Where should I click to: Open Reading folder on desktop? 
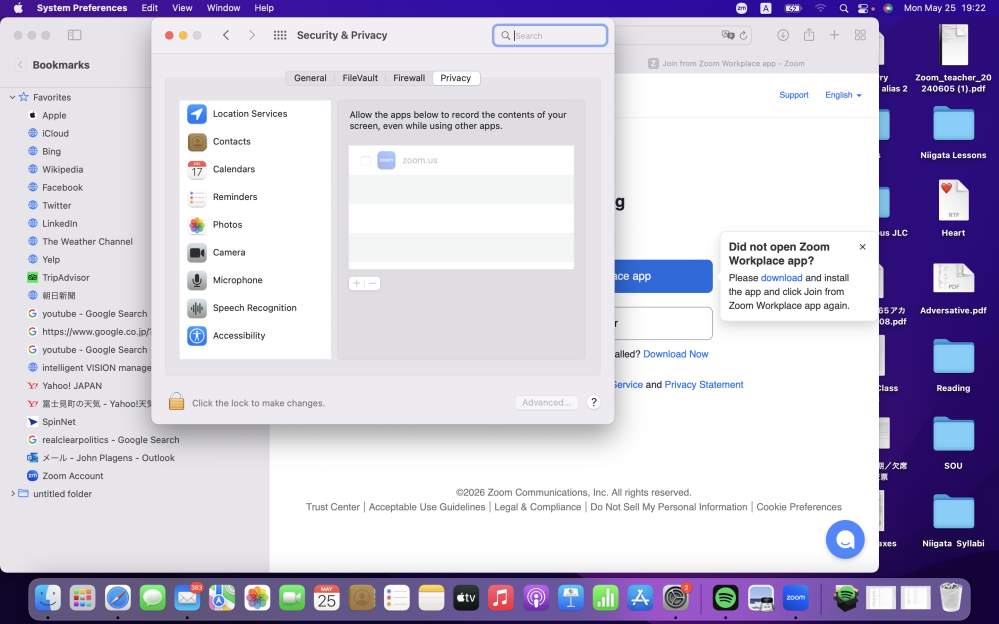[x=953, y=365]
